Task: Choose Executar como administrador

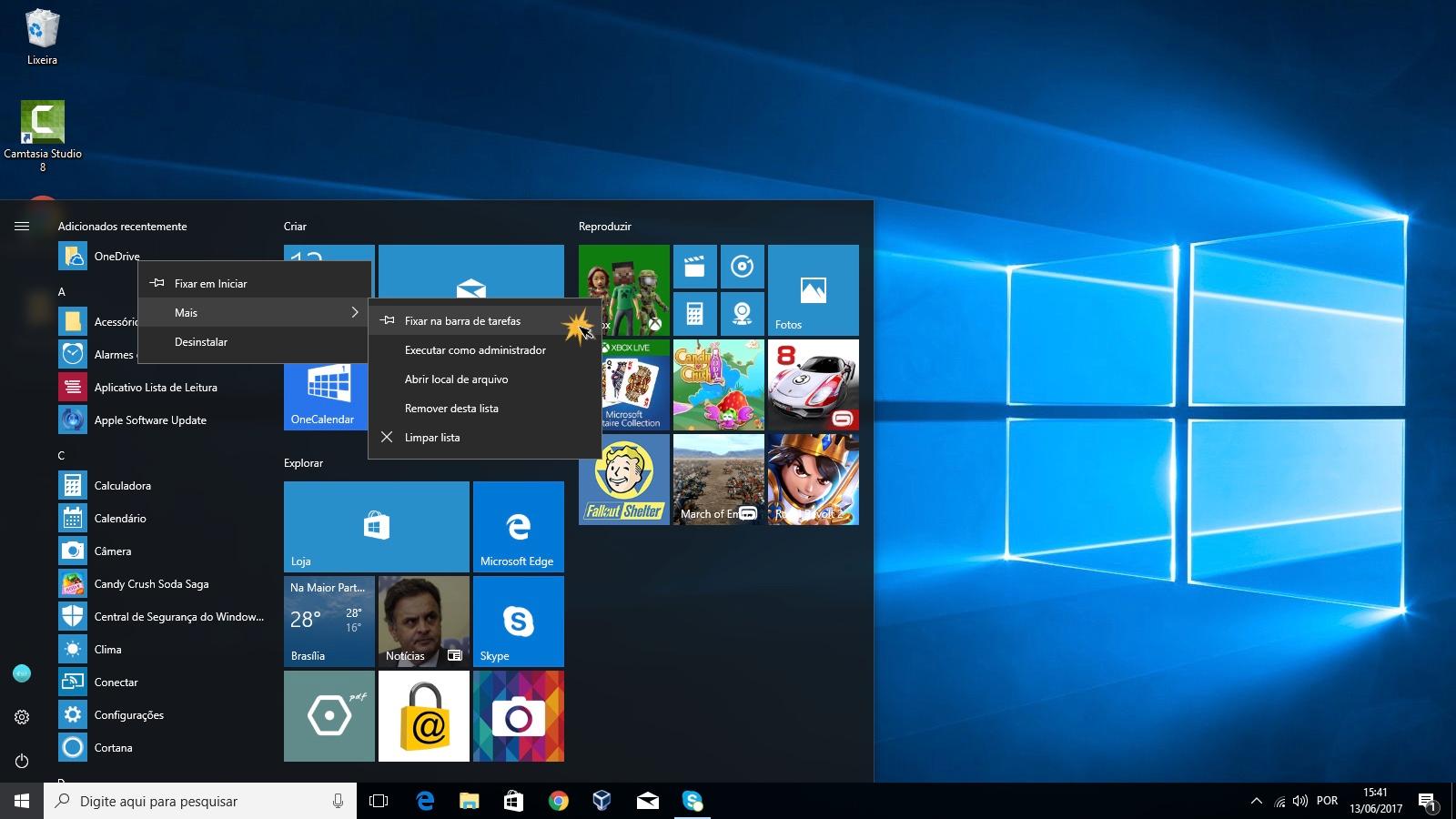Action: tap(475, 350)
